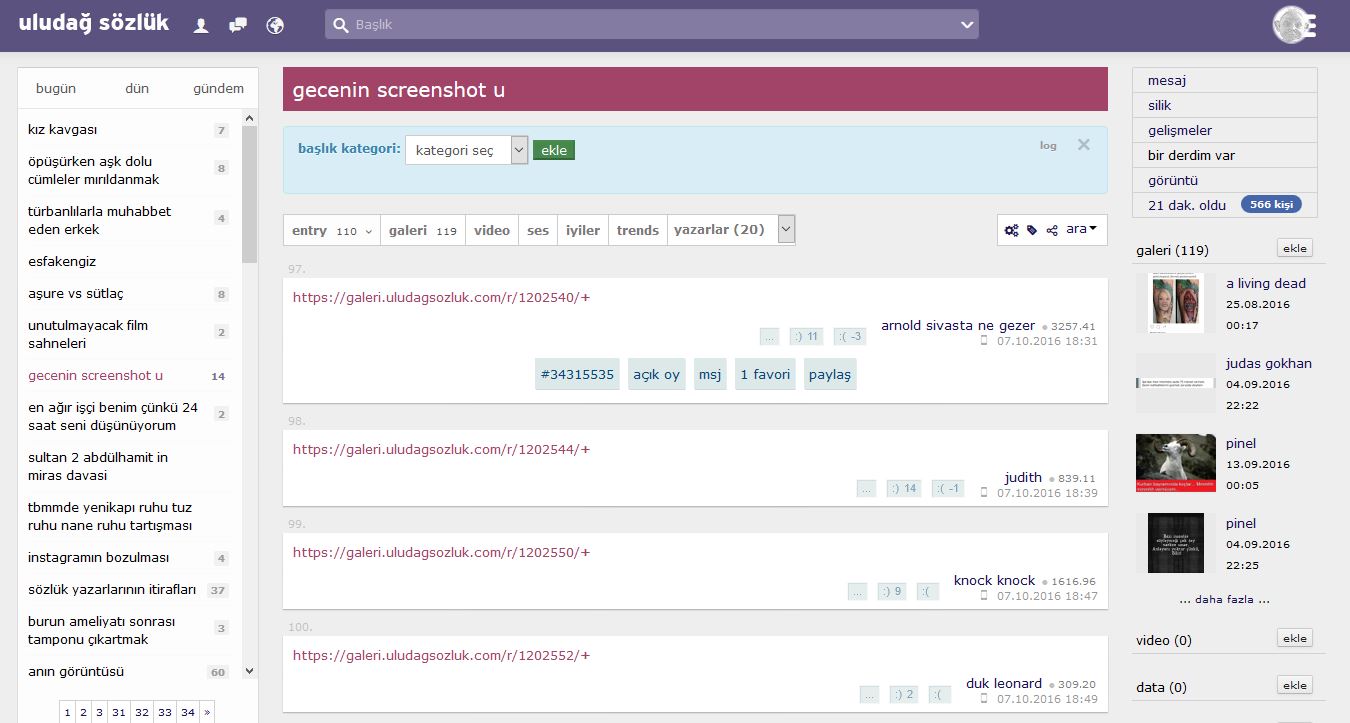Open the 'ara' dropdown menu
The width and height of the screenshot is (1350, 723).
(x=1080, y=229)
